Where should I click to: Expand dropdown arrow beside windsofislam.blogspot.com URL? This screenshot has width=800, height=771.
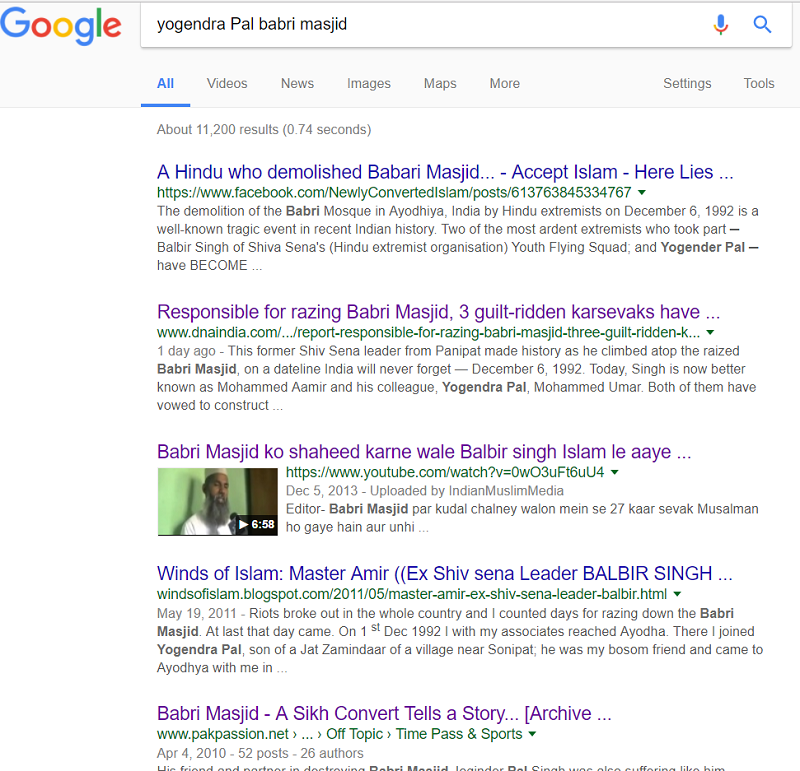(x=678, y=594)
